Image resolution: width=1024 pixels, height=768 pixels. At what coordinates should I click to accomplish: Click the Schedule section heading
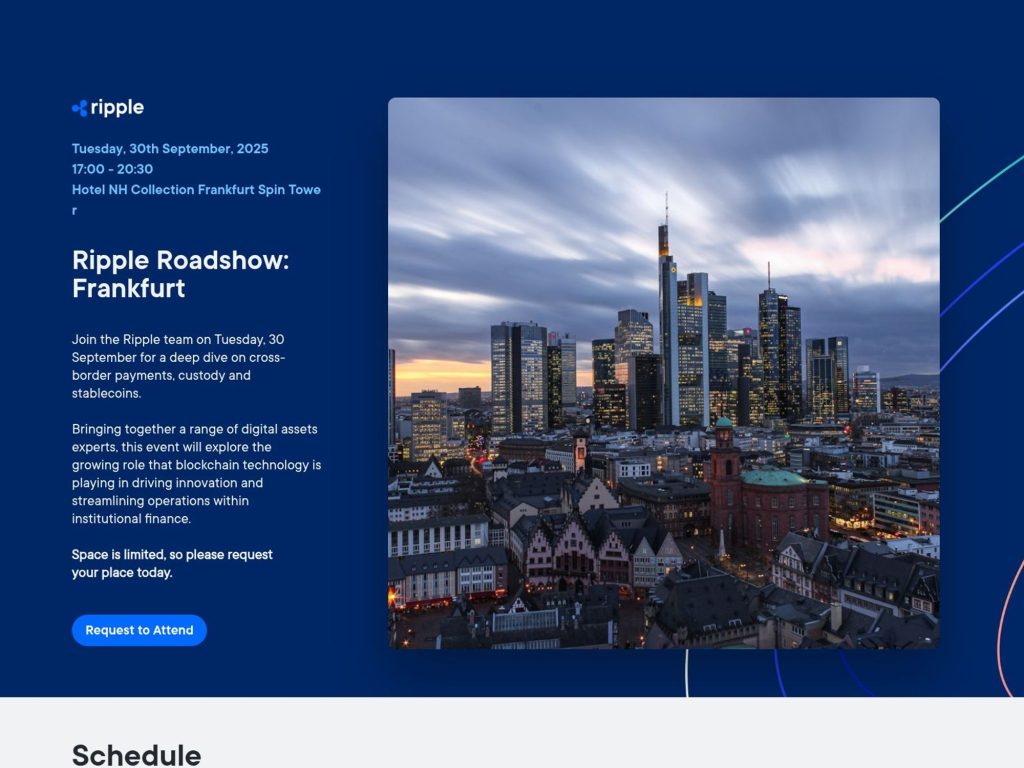tap(136, 756)
